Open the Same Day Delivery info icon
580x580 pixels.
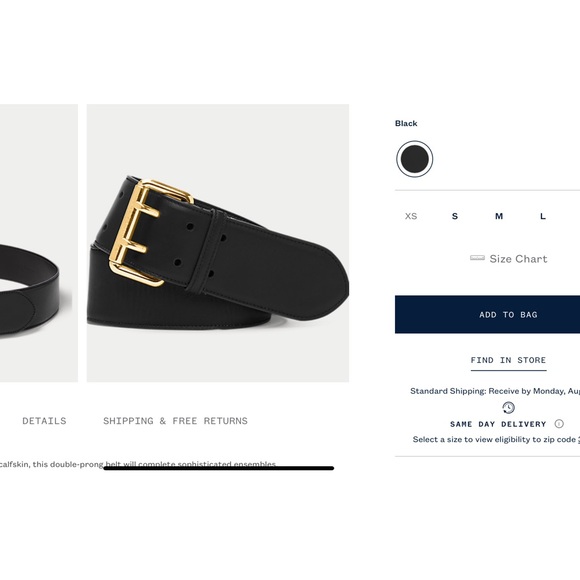559,424
